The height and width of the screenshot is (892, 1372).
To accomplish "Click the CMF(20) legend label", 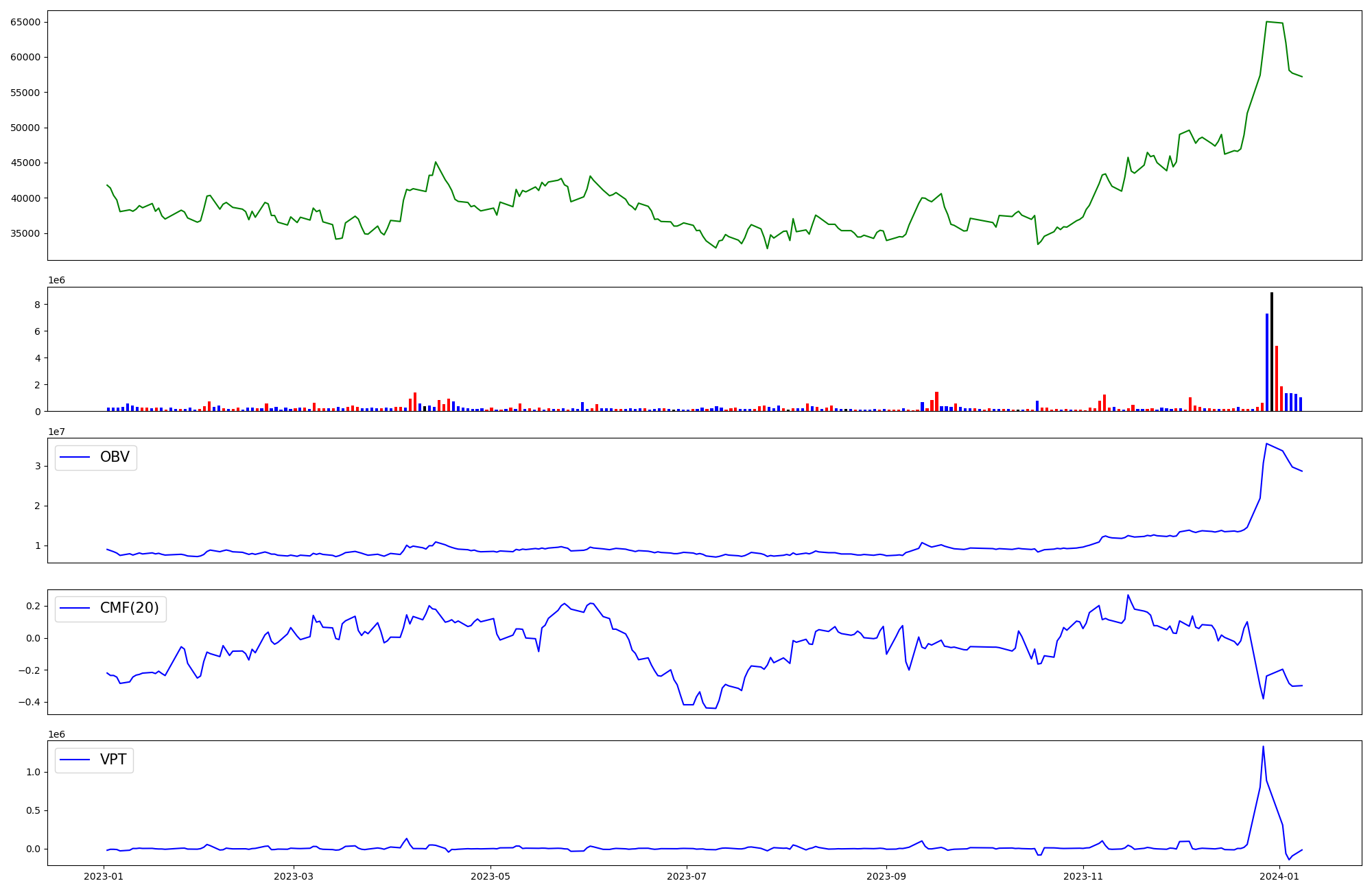I will (x=129, y=608).
